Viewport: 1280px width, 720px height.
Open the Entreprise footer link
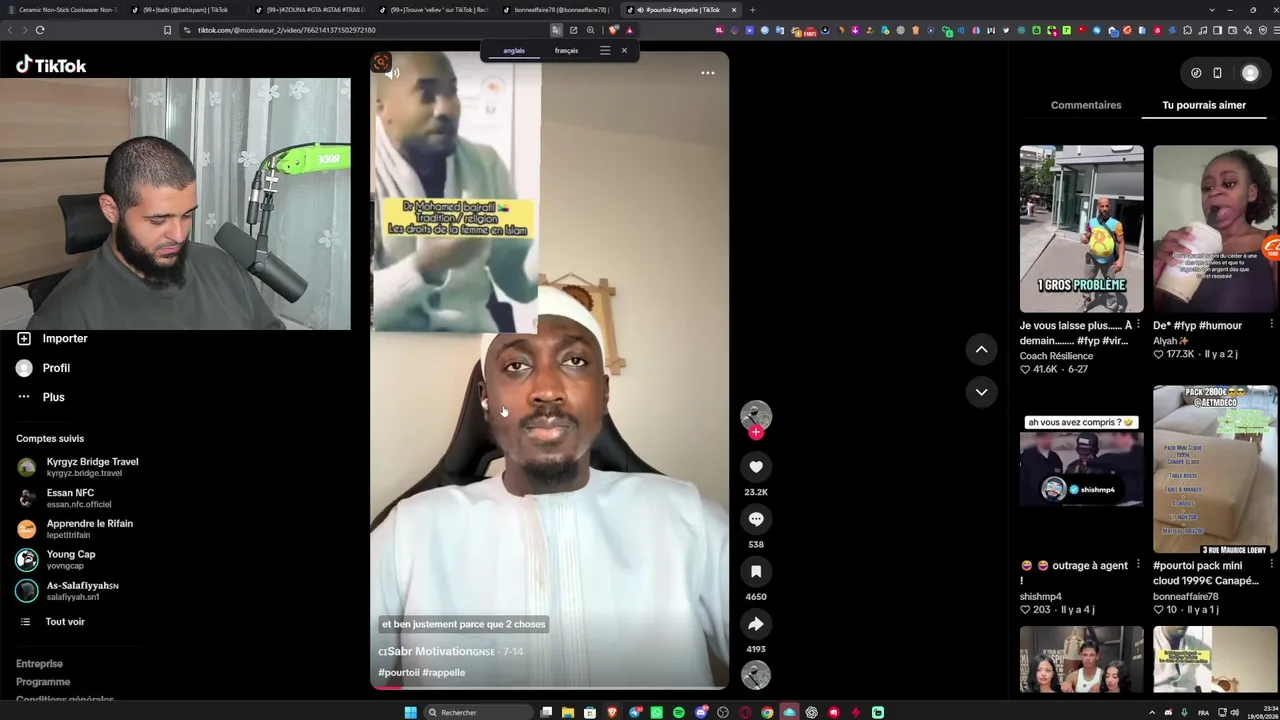(39, 664)
